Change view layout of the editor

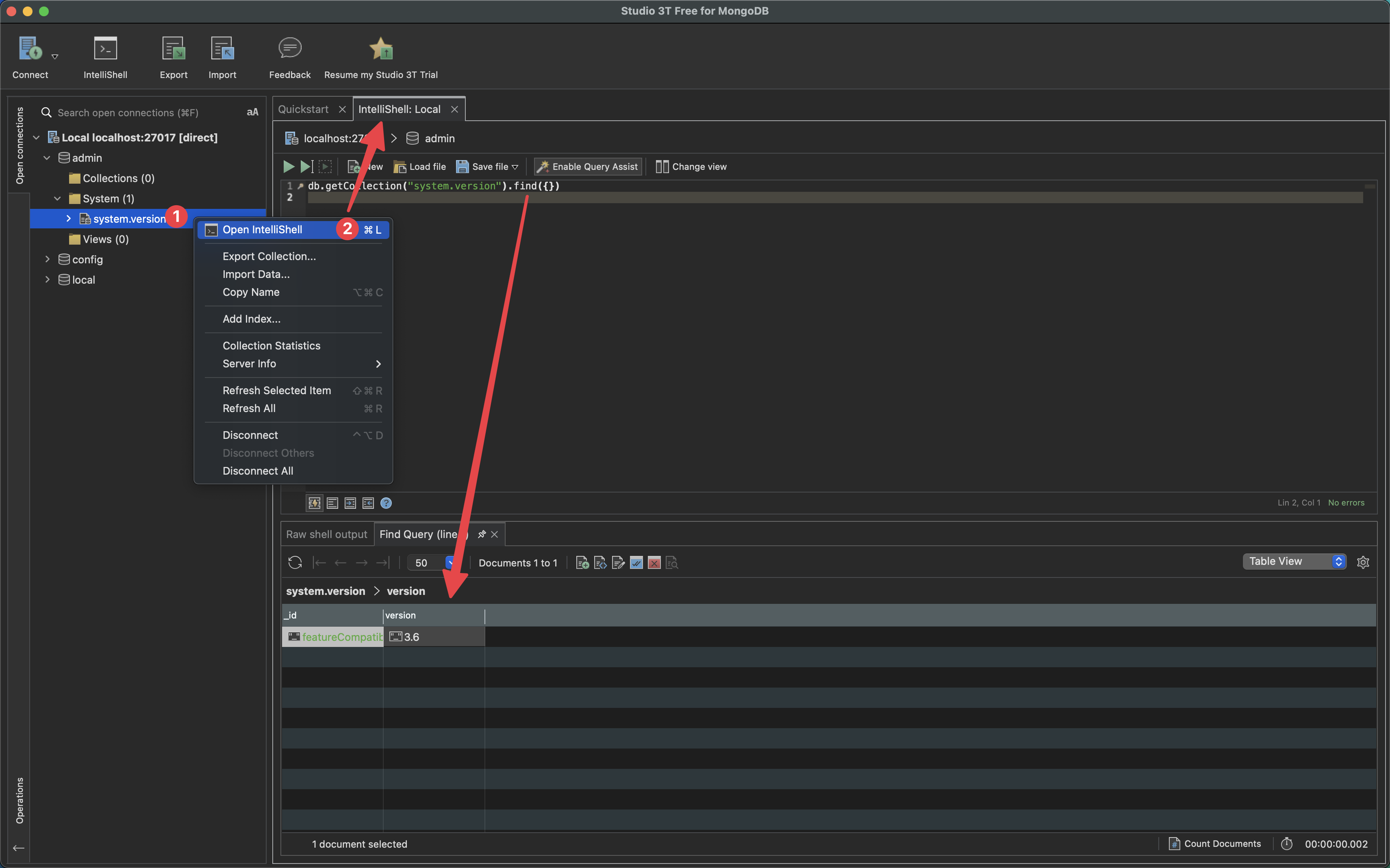coord(691,167)
